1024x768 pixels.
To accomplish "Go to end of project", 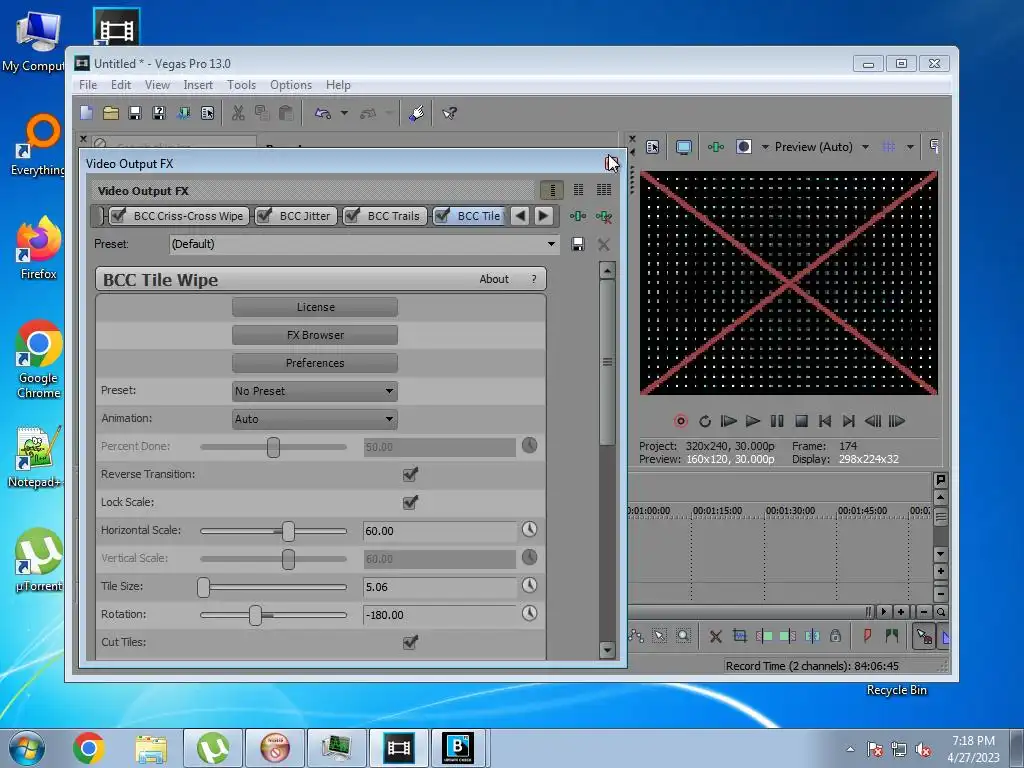I will [x=848, y=421].
